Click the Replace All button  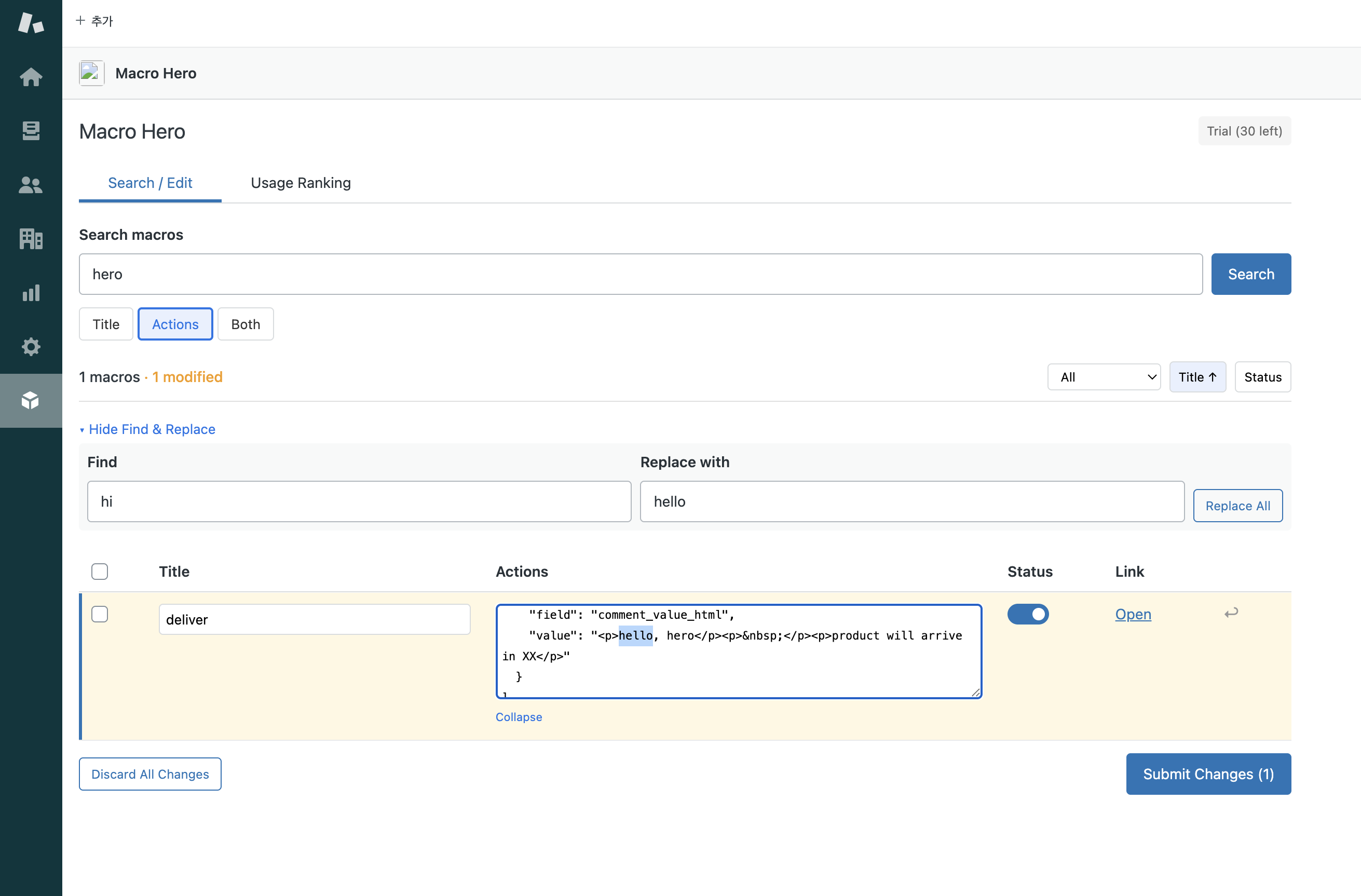1237,505
